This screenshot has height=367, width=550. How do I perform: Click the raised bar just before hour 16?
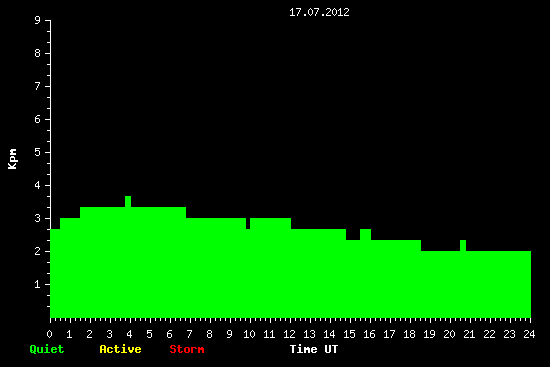[x=365, y=234]
